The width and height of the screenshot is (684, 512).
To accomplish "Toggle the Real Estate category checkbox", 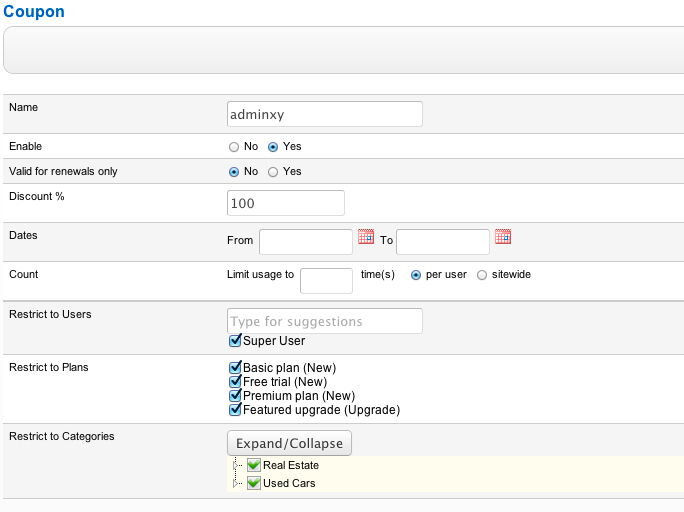I will (x=254, y=465).
